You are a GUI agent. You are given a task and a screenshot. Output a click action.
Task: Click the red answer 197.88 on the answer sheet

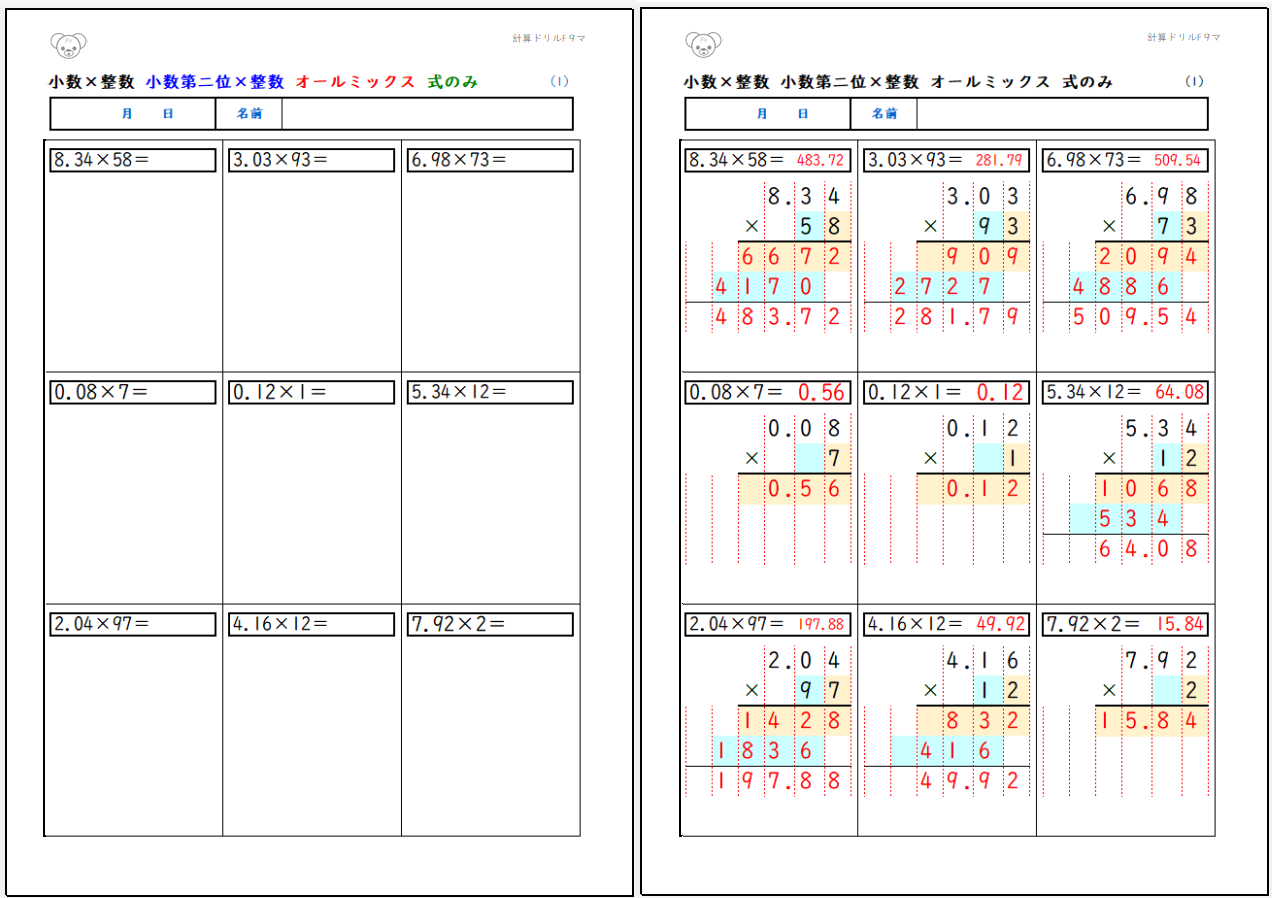pyautogui.click(x=820, y=625)
